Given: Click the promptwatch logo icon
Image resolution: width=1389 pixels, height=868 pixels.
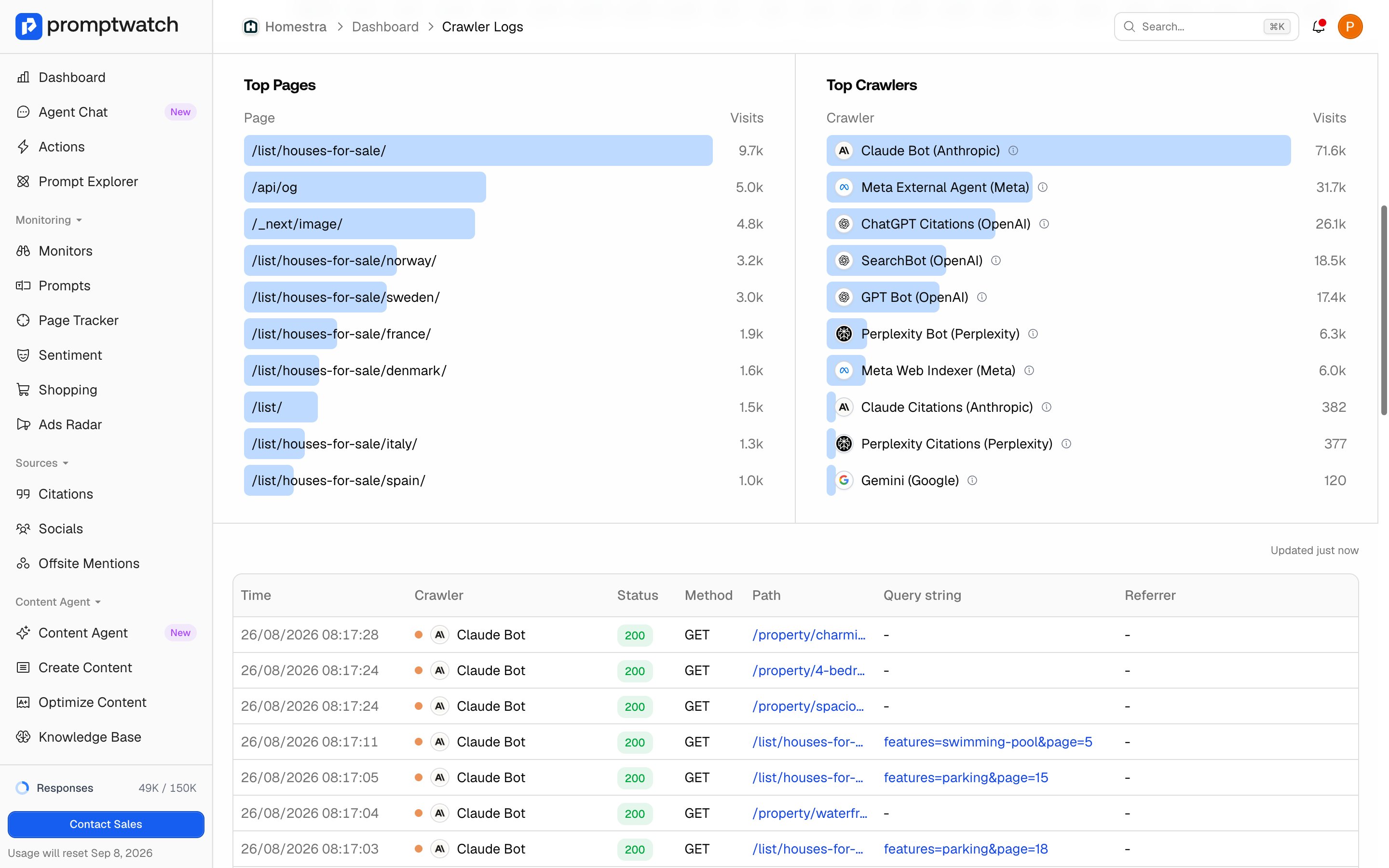Looking at the screenshot, I should (x=29, y=26).
